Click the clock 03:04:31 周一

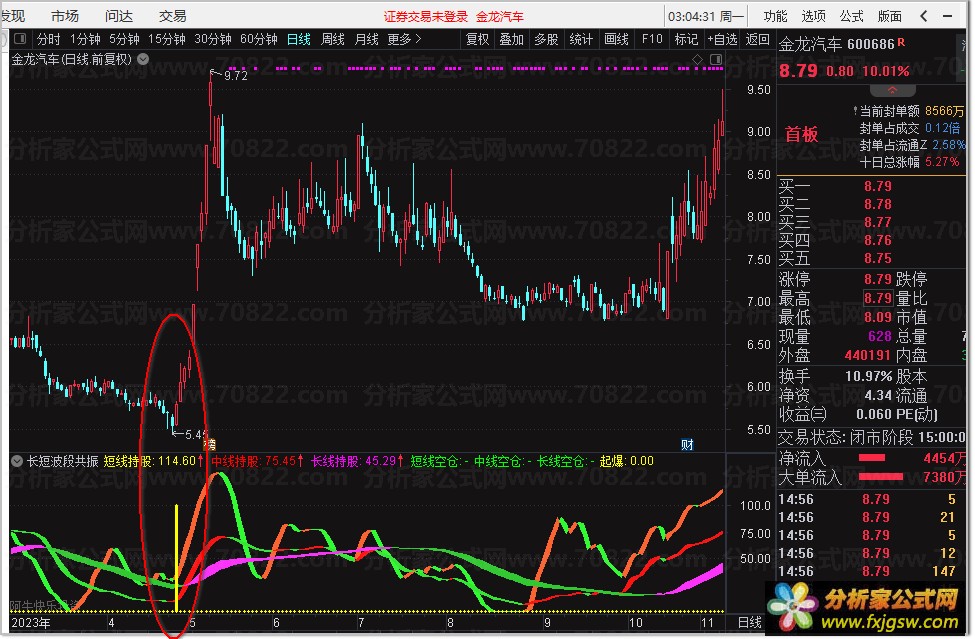pyautogui.click(x=706, y=17)
